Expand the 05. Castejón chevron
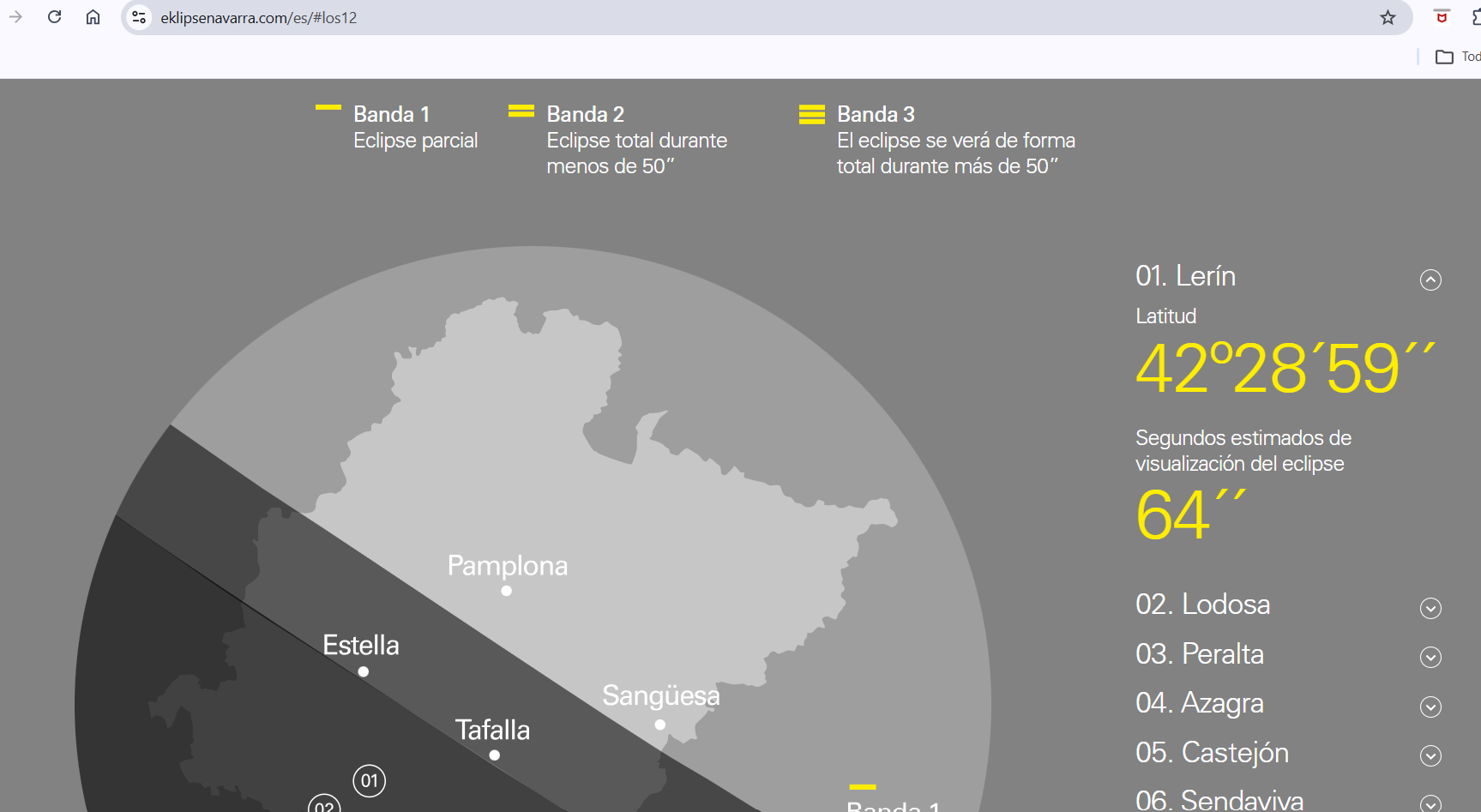The width and height of the screenshot is (1481, 812). (1430, 755)
